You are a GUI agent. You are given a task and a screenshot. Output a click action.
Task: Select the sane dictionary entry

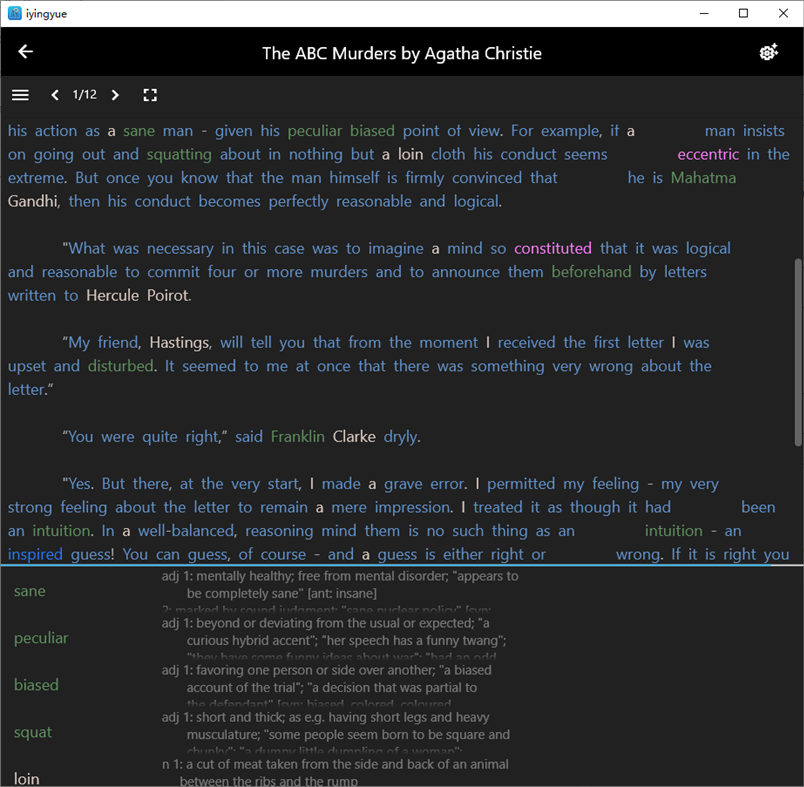(29, 591)
